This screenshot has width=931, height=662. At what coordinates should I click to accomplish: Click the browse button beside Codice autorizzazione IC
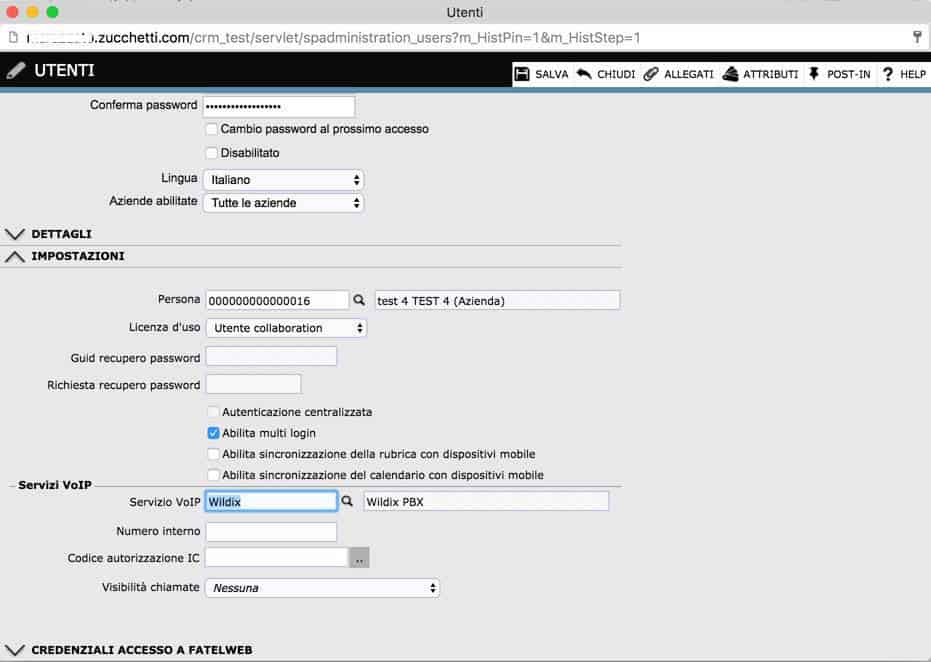click(359, 558)
